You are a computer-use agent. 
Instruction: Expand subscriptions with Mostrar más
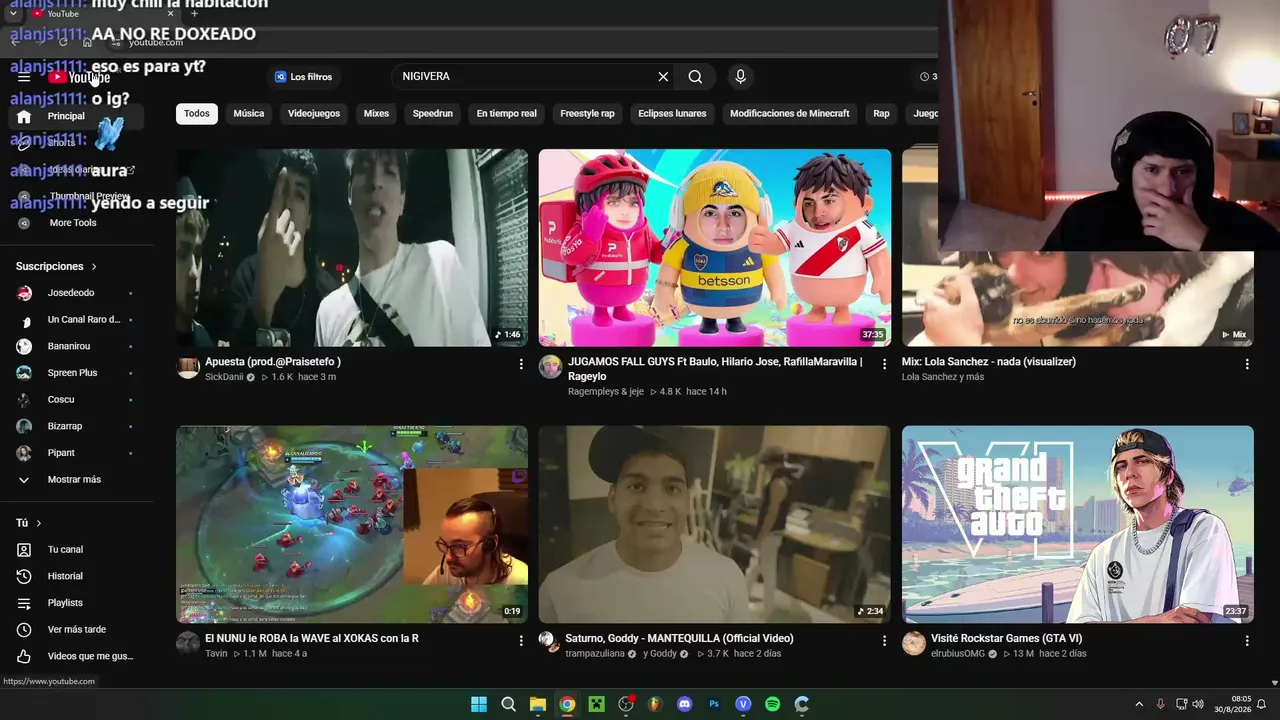[x=76, y=480]
